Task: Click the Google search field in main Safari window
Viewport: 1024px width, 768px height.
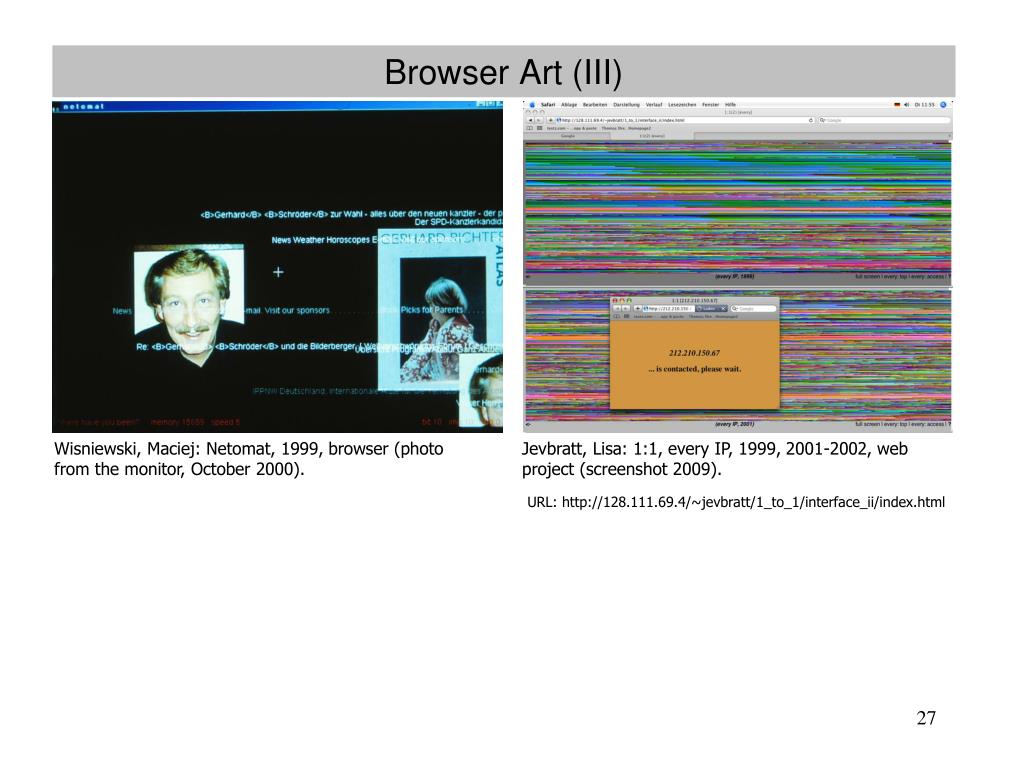Action: coord(885,120)
